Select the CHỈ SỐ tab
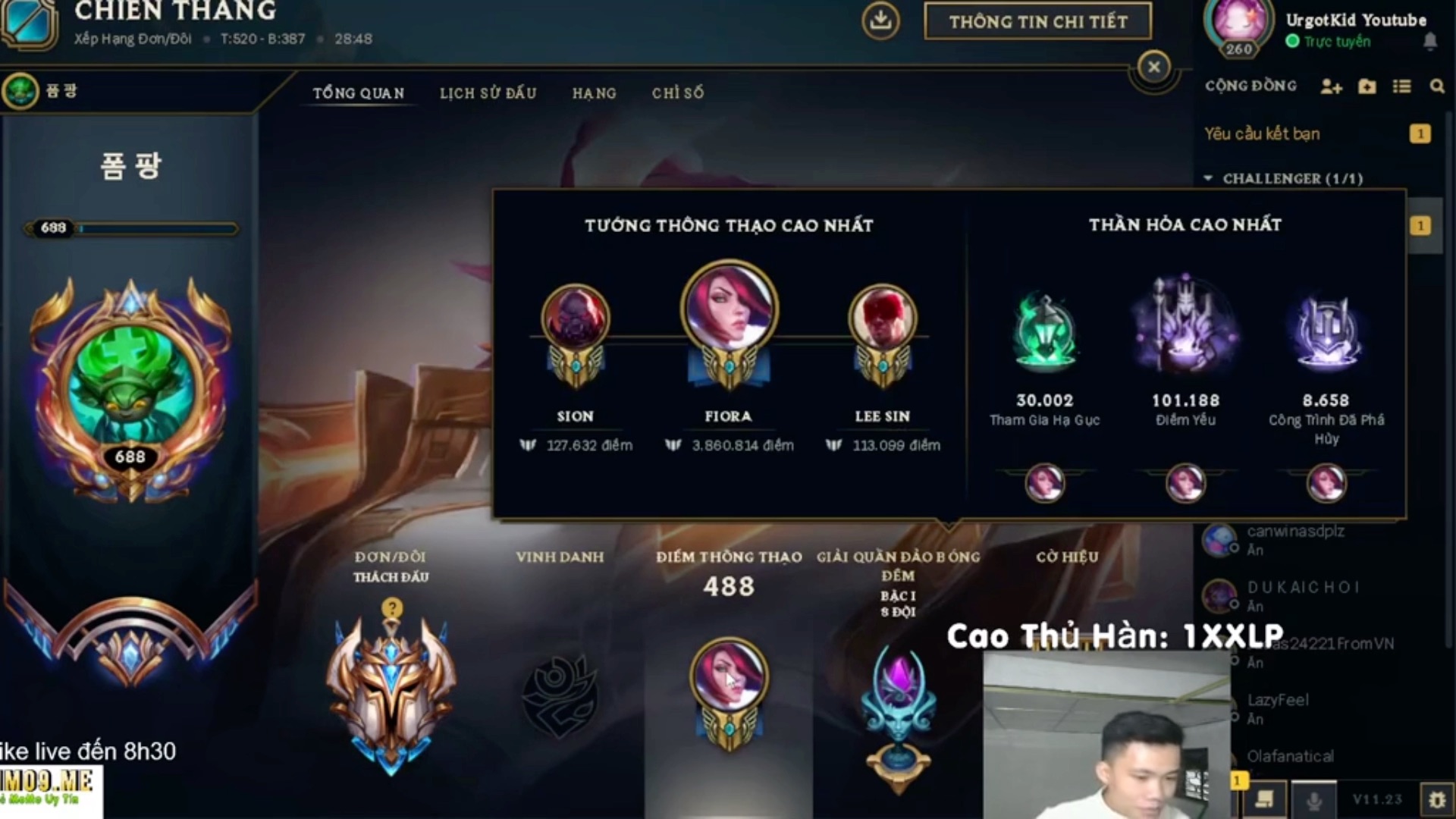1456x819 pixels. [x=677, y=93]
